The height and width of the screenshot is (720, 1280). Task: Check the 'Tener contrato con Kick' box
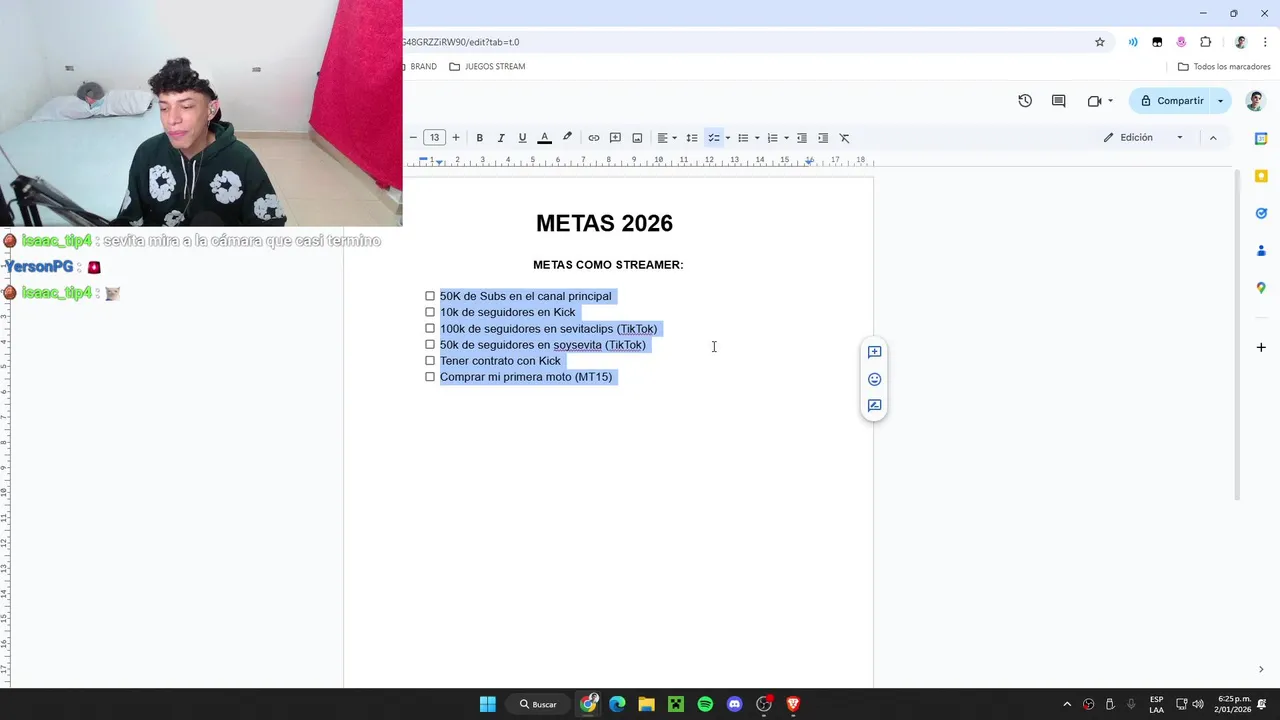coord(430,360)
